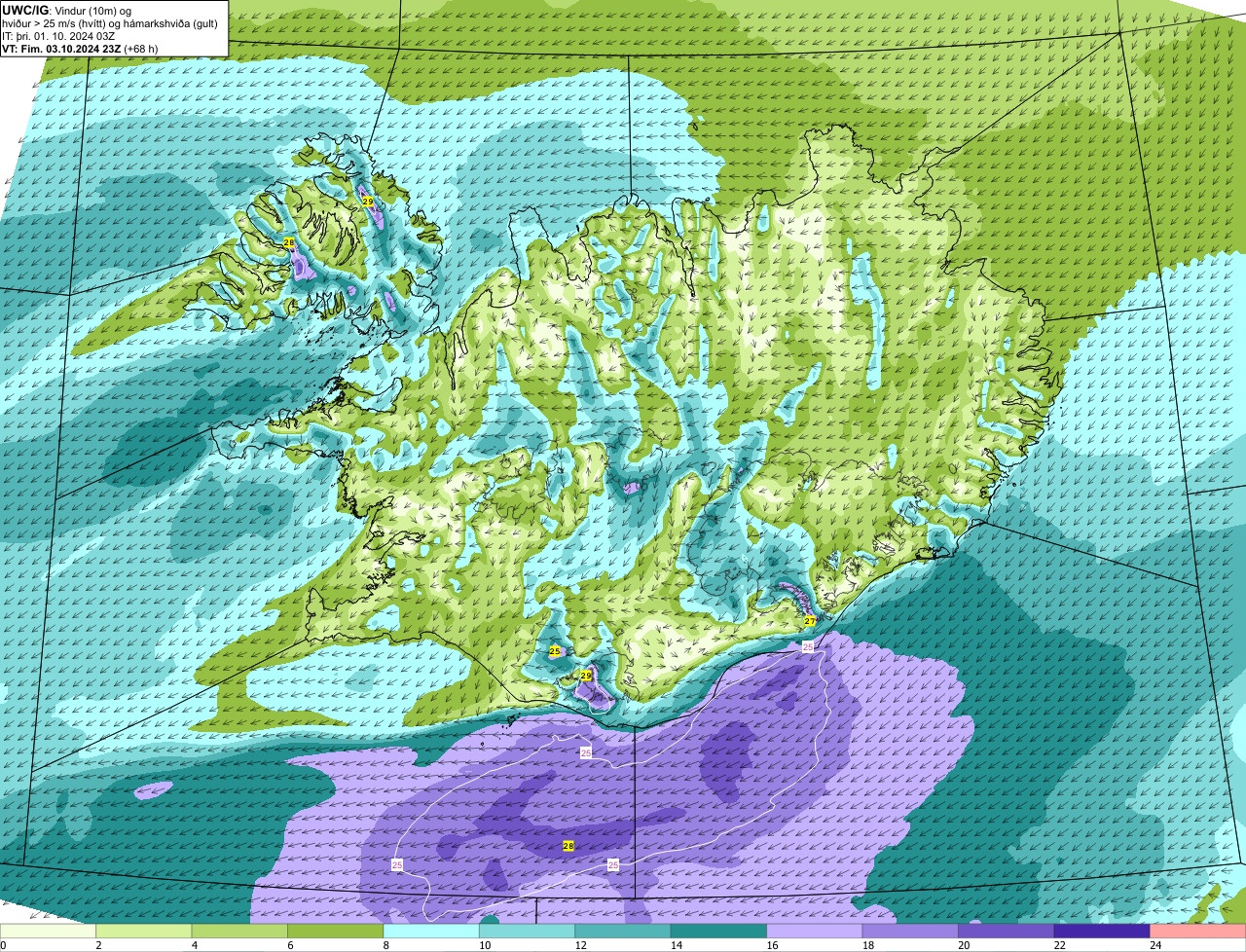Screen dimensions: 1246x952
Task: Pick the 12–14 m/s teal legend swatch
Action: tap(624, 932)
